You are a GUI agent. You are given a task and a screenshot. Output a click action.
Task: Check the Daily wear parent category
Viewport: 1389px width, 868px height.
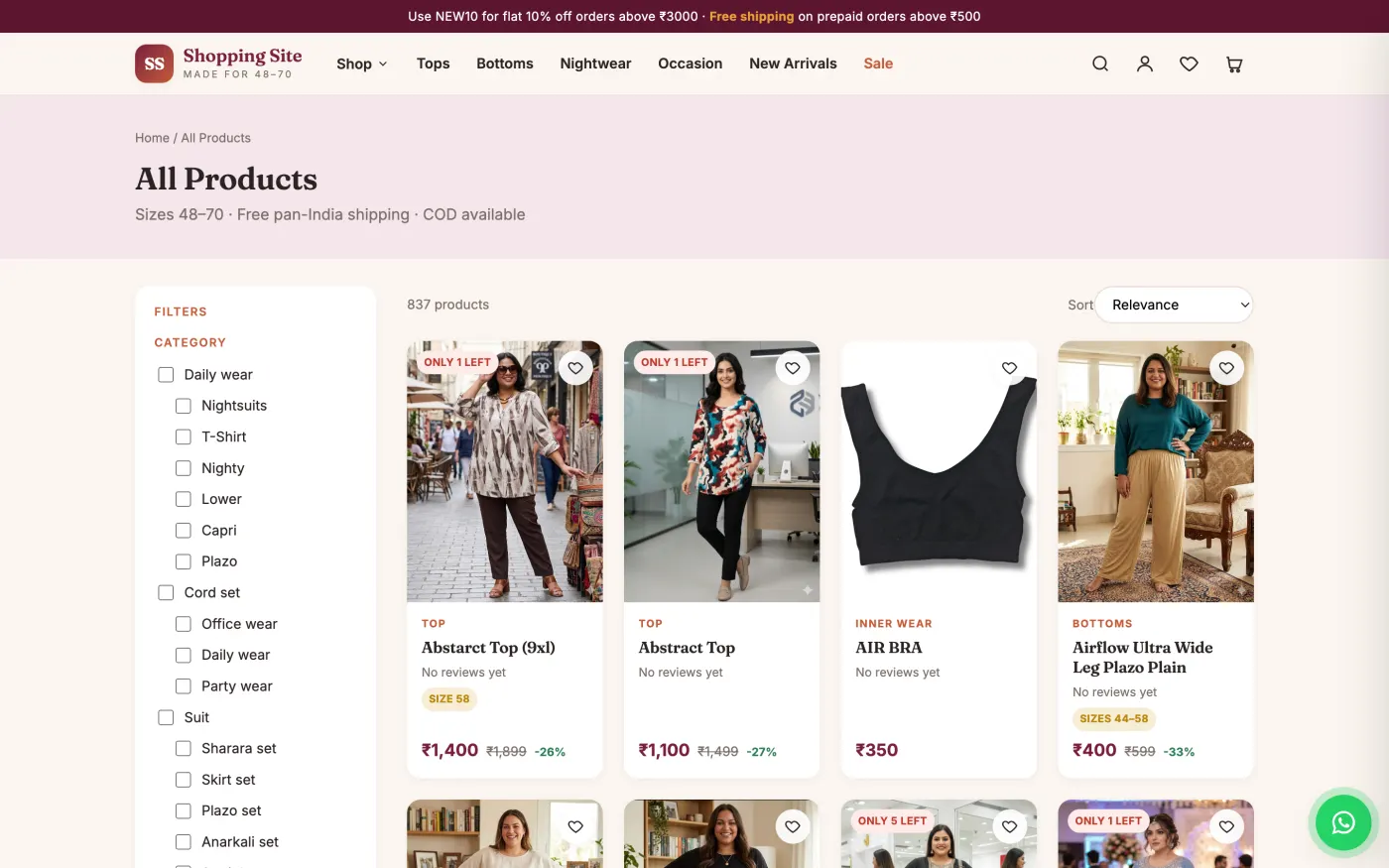coord(166,374)
